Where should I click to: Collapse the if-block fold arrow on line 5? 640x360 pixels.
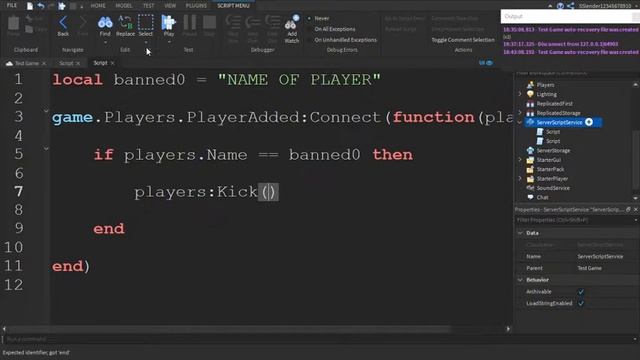click(46, 149)
